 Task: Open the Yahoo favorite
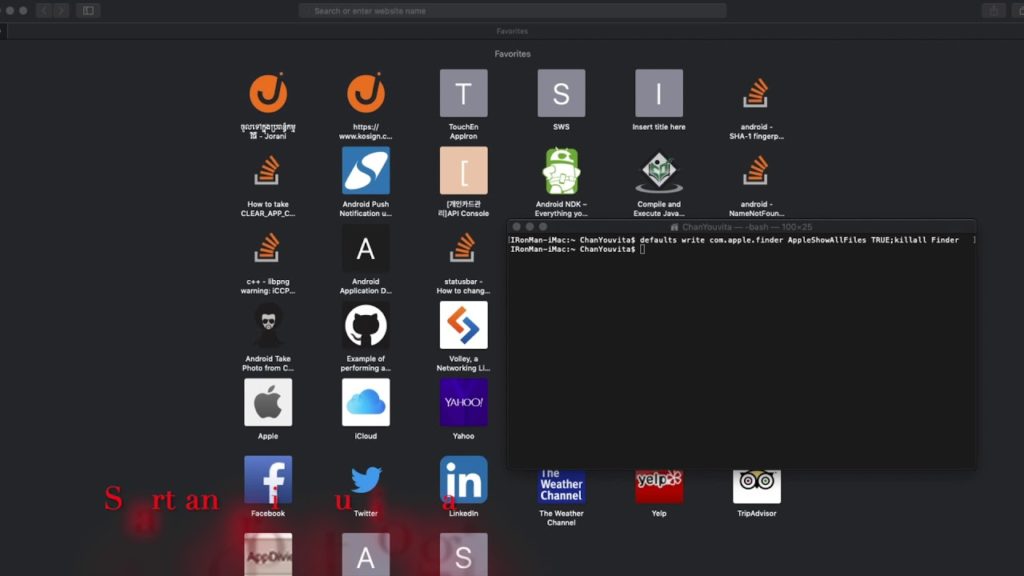(x=464, y=402)
